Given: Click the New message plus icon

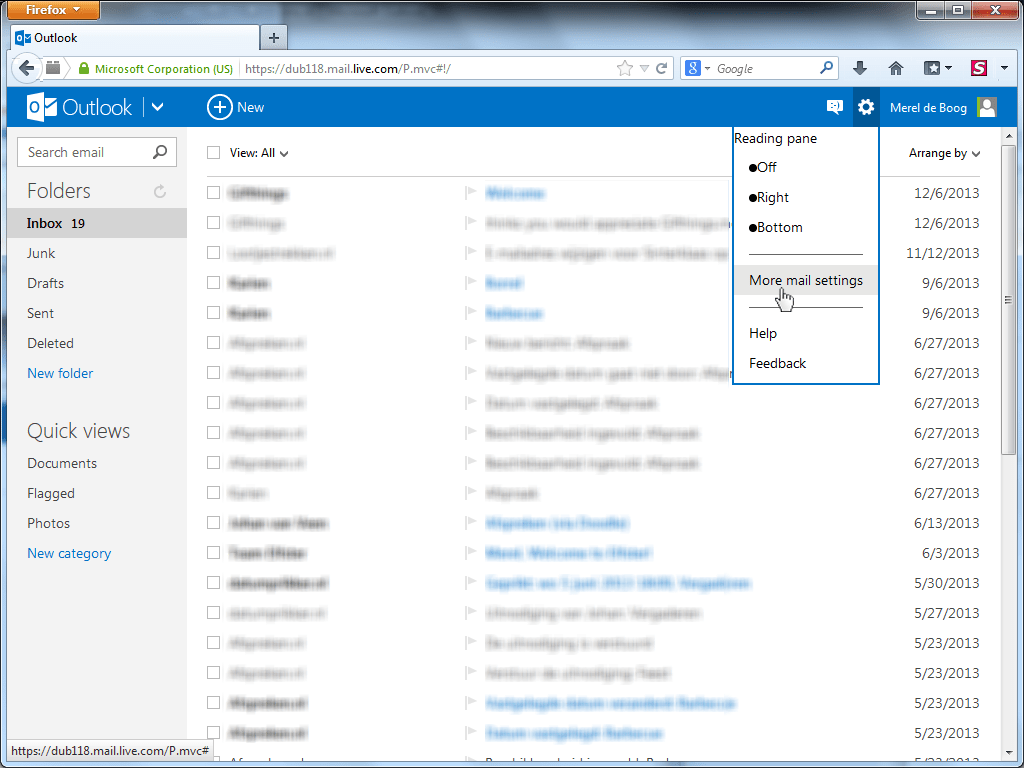Looking at the screenshot, I should click(x=219, y=107).
